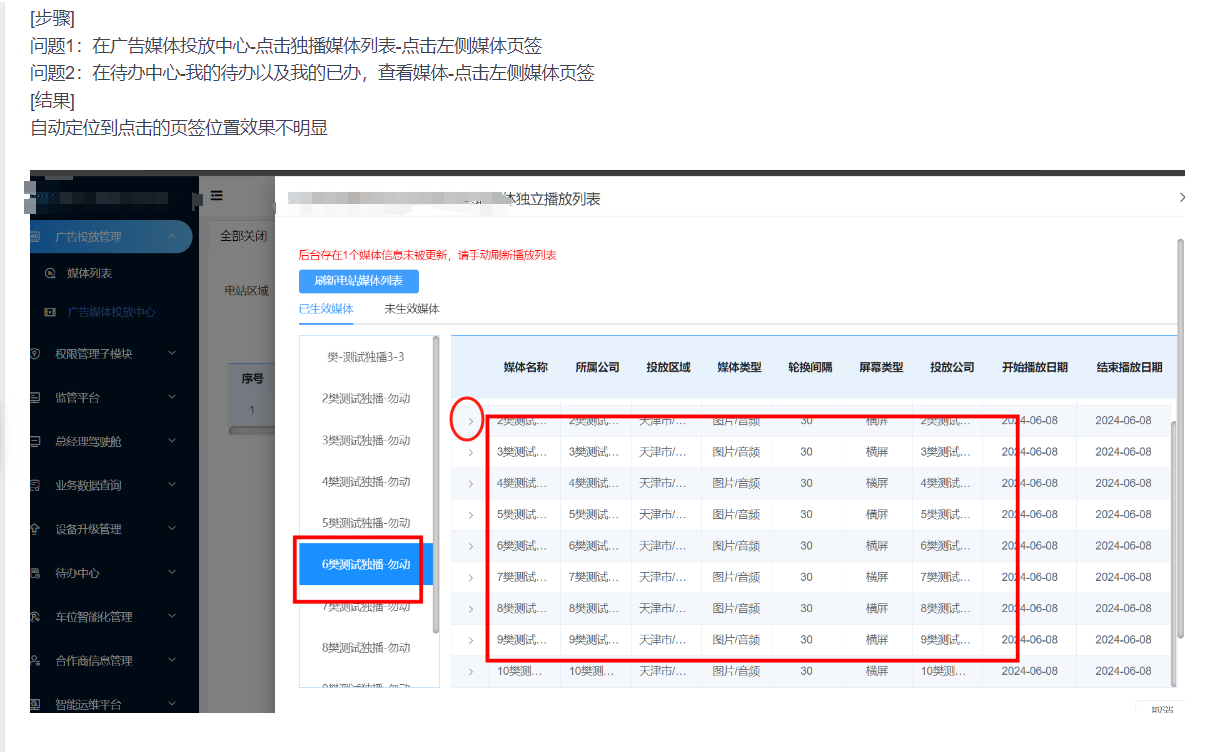The image size is (1208, 752).
Task: Expand the 智能运维平台 chevron
Action: pyautogui.click(x=172, y=705)
